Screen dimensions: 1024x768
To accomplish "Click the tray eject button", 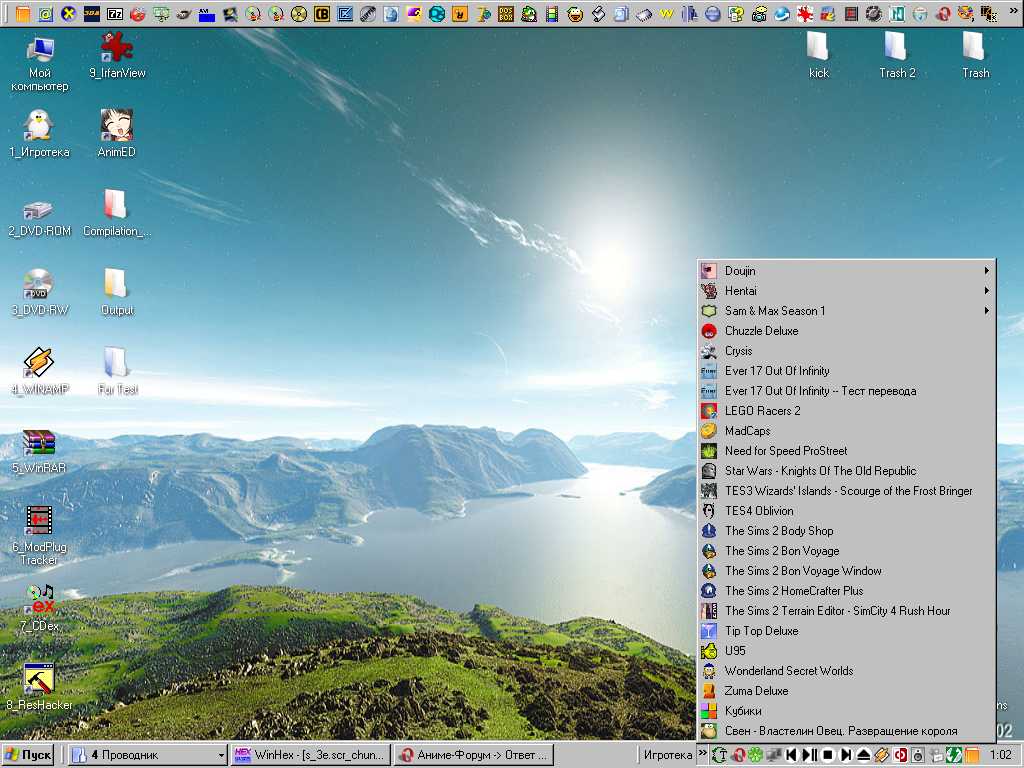I will point(863,755).
